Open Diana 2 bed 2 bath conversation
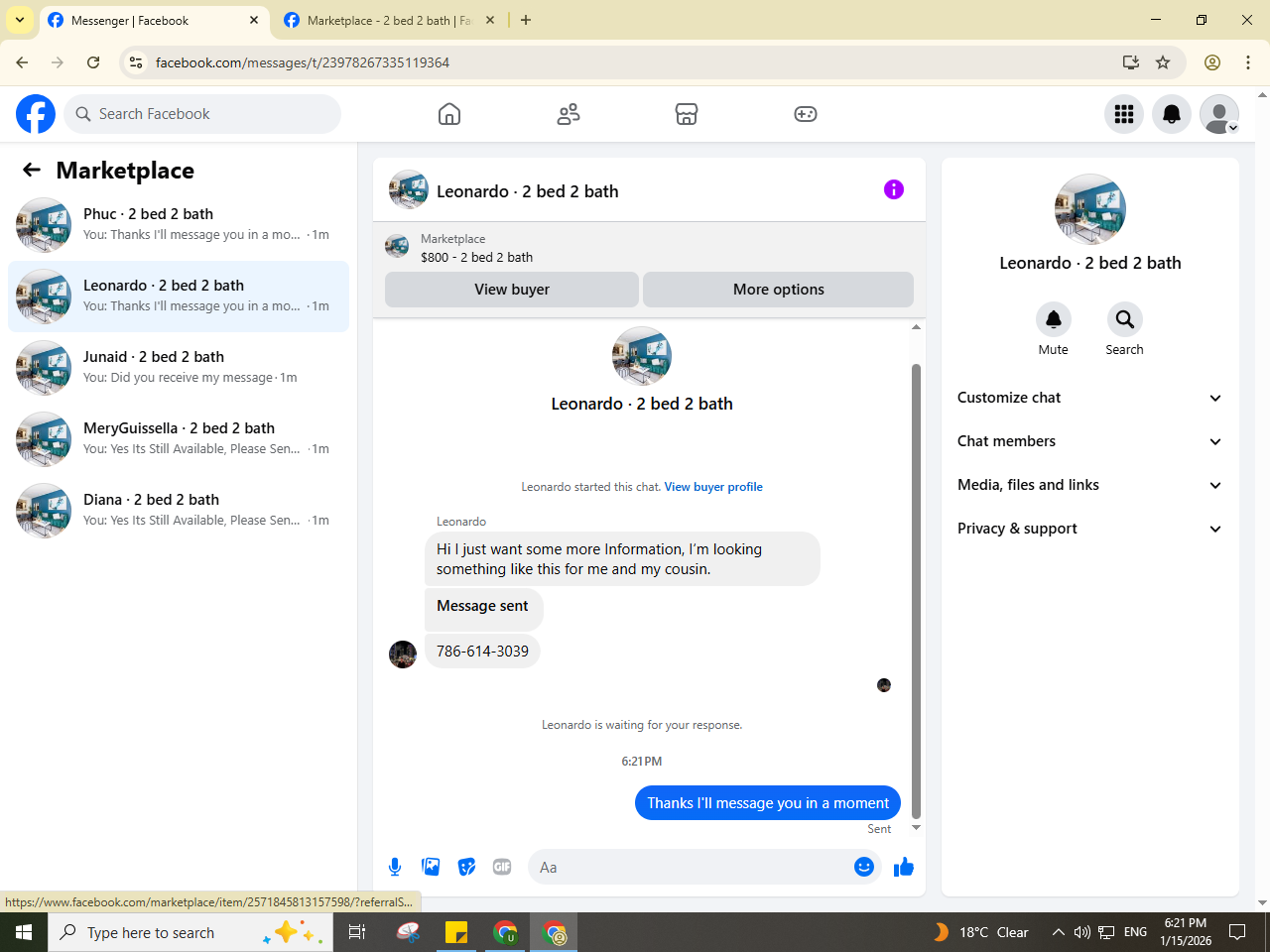 point(179,511)
